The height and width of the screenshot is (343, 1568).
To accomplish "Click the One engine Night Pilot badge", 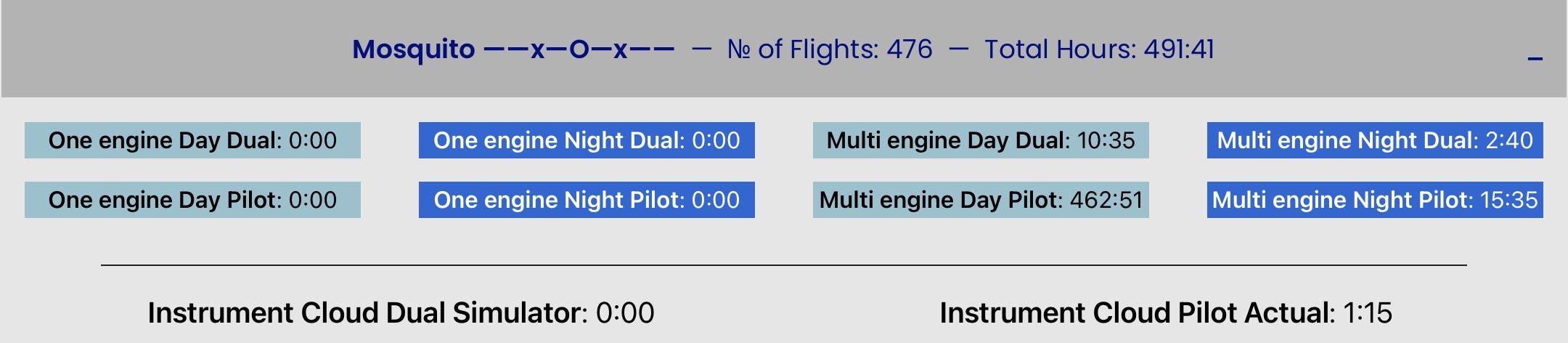I will 587,200.
